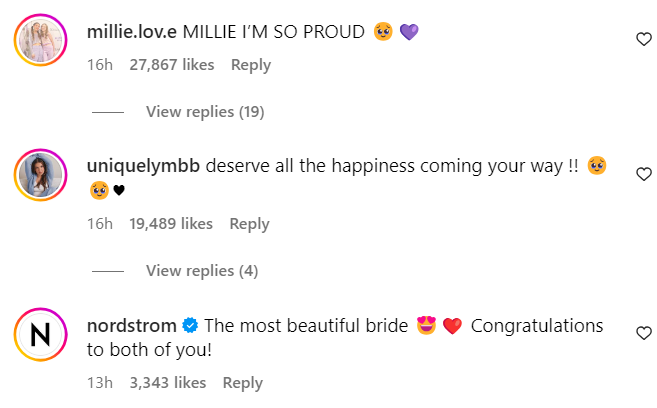Like uniquelymbb's comment with heart icon
This screenshot has height=408, width=657.
(x=644, y=174)
